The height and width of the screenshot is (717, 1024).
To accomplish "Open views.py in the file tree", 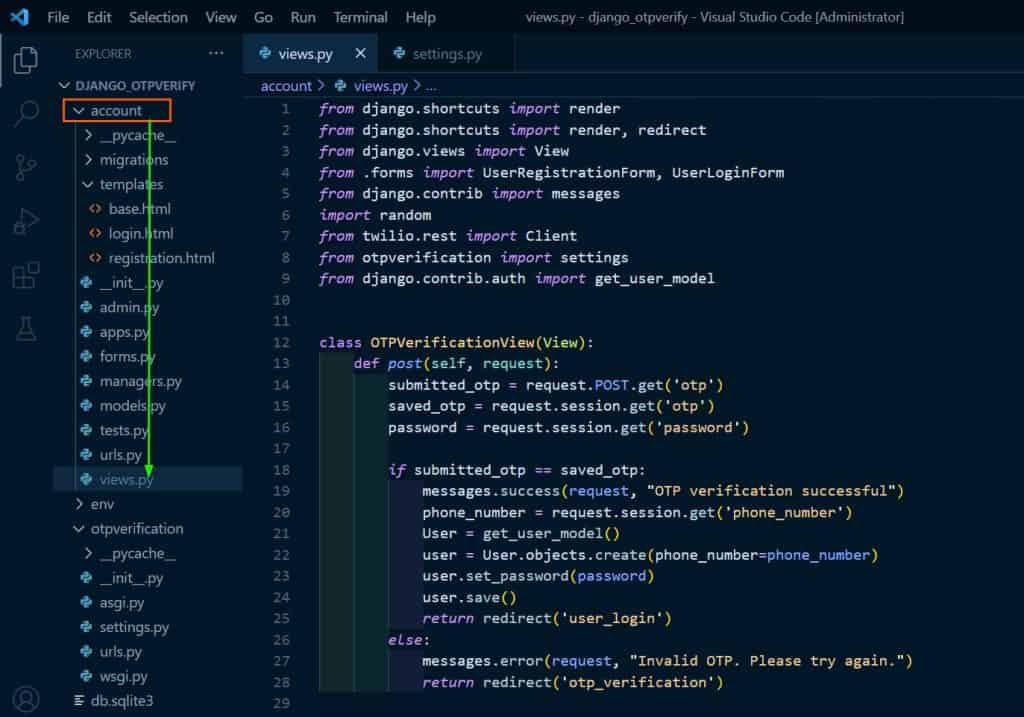I will (126, 479).
